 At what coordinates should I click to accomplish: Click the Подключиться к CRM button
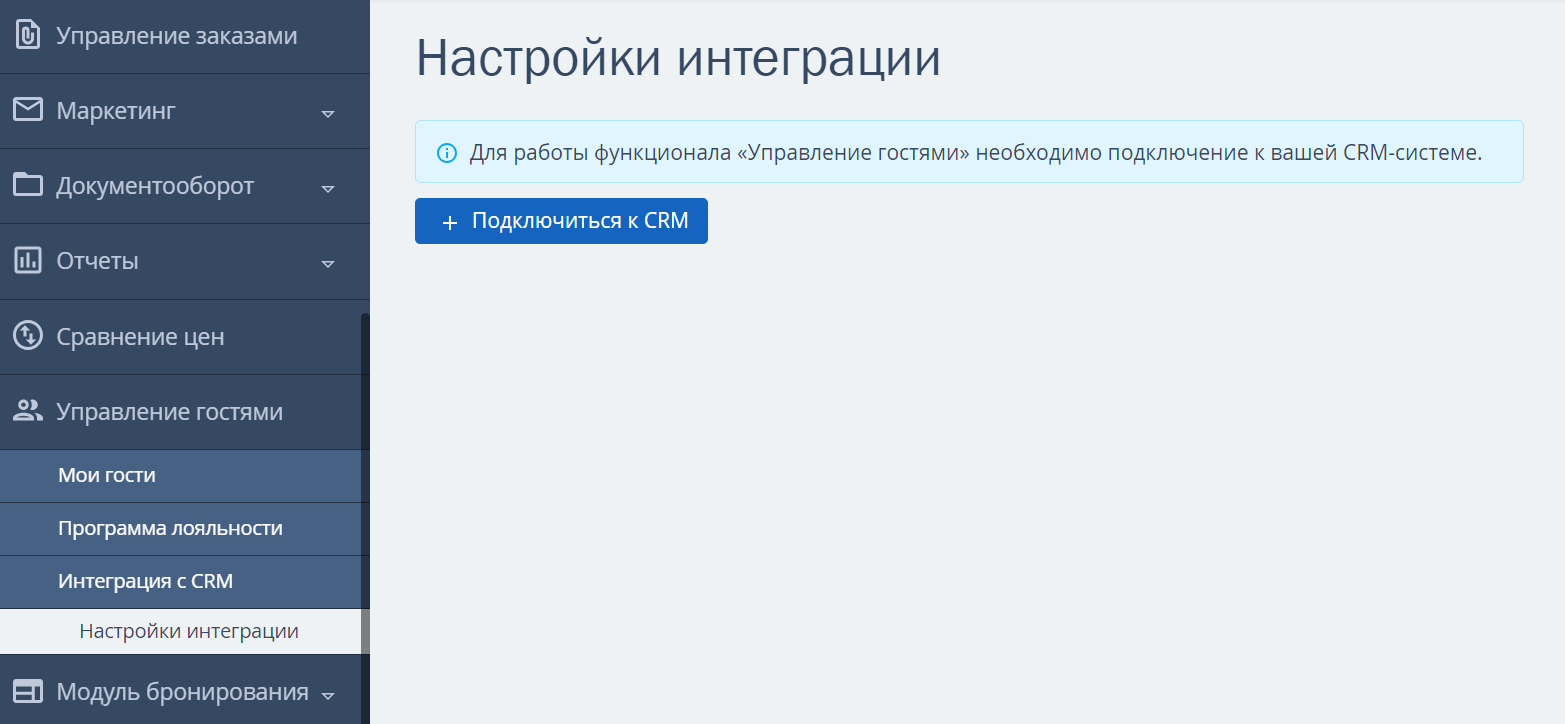pyautogui.click(x=561, y=221)
